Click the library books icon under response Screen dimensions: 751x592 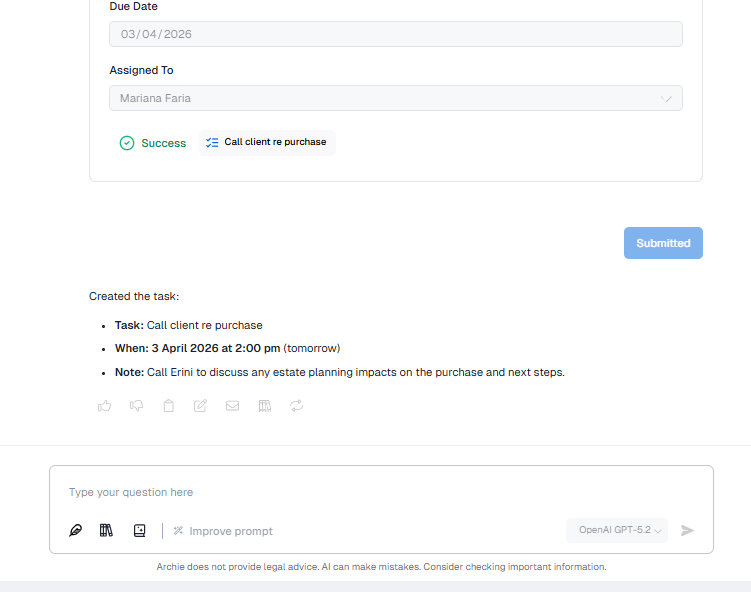coord(264,406)
